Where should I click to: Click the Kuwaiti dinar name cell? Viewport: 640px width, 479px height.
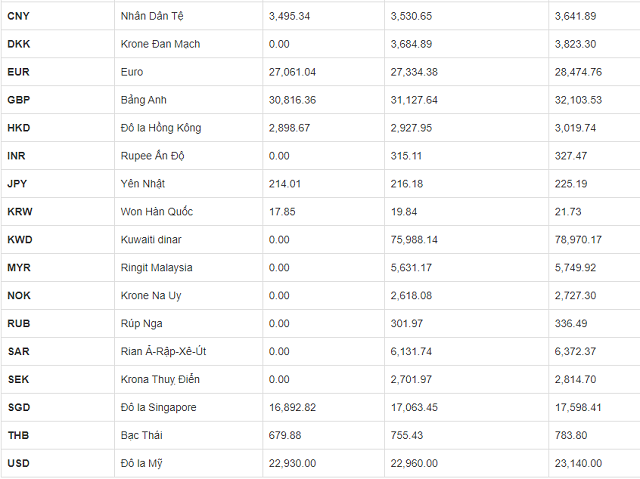[150, 240]
